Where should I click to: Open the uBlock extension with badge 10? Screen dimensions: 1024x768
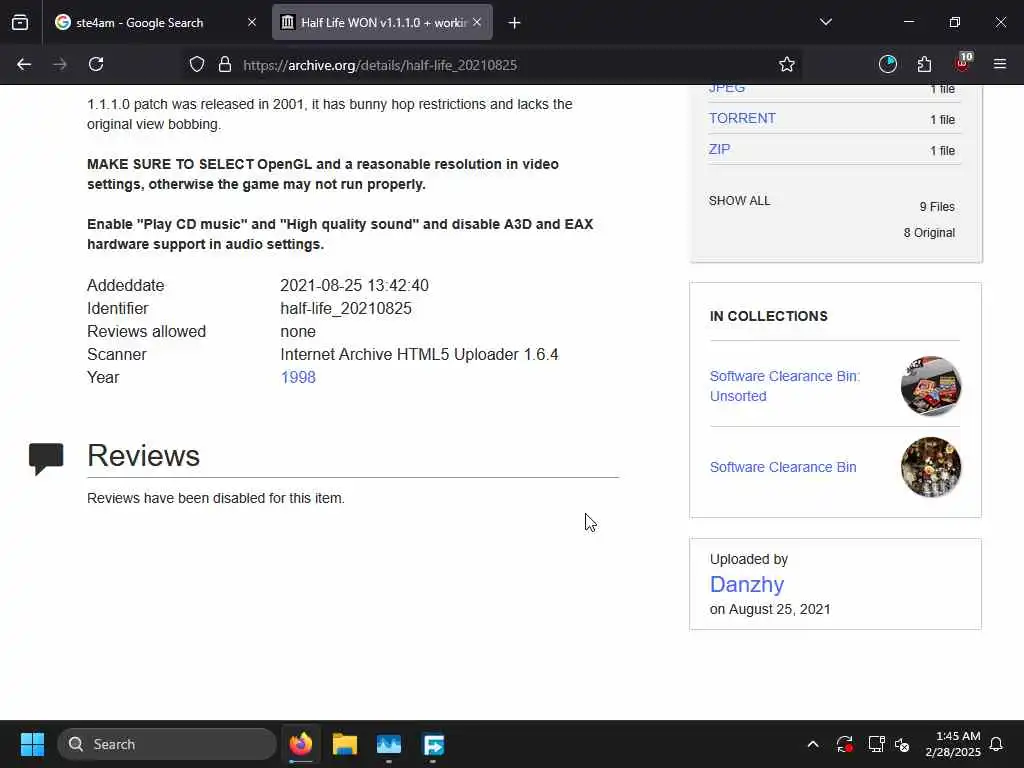tap(963, 63)
